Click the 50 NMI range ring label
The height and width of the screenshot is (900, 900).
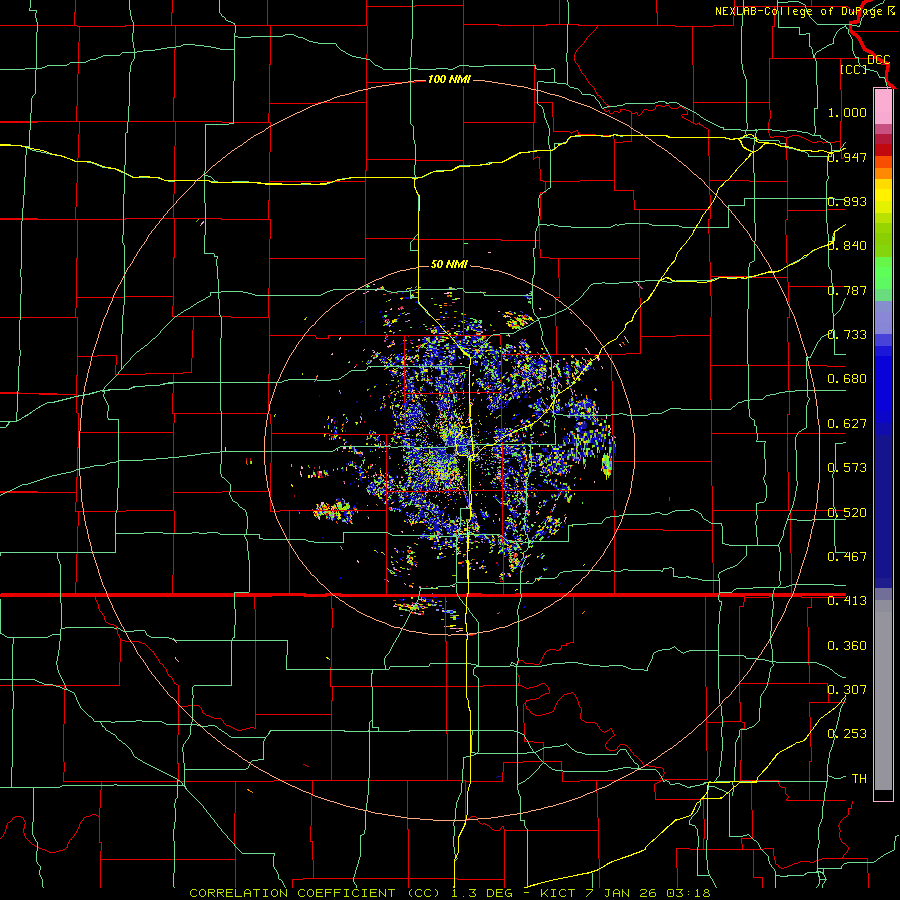(449, 264)
